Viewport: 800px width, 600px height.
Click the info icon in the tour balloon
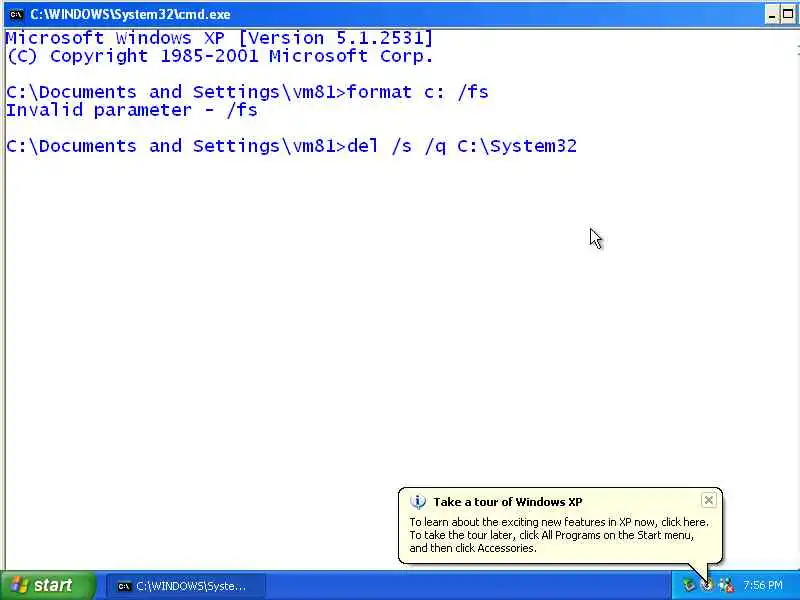click(x=418, y=502)
